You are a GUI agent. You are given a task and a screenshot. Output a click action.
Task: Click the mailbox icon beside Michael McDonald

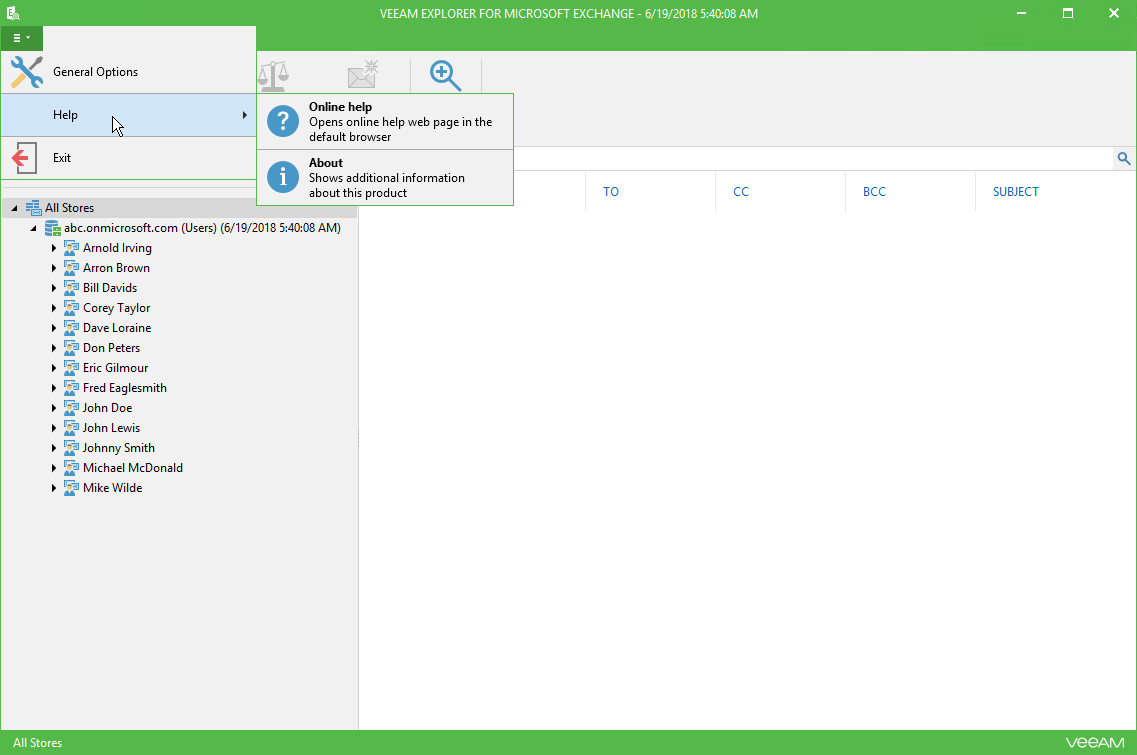tap(71, 468)
